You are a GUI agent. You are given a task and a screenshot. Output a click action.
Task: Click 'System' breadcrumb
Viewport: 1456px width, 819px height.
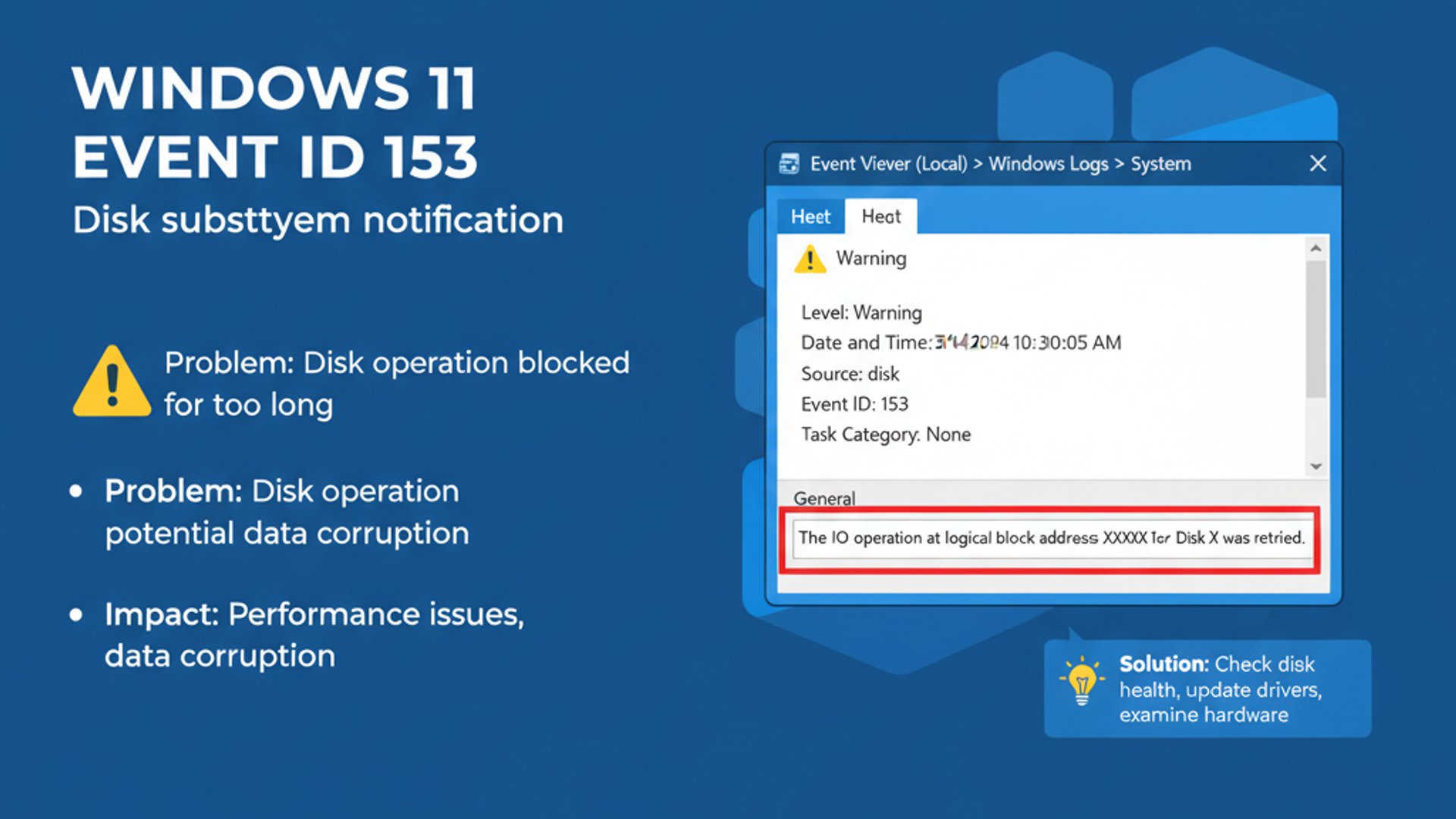tap(1161, 164)
